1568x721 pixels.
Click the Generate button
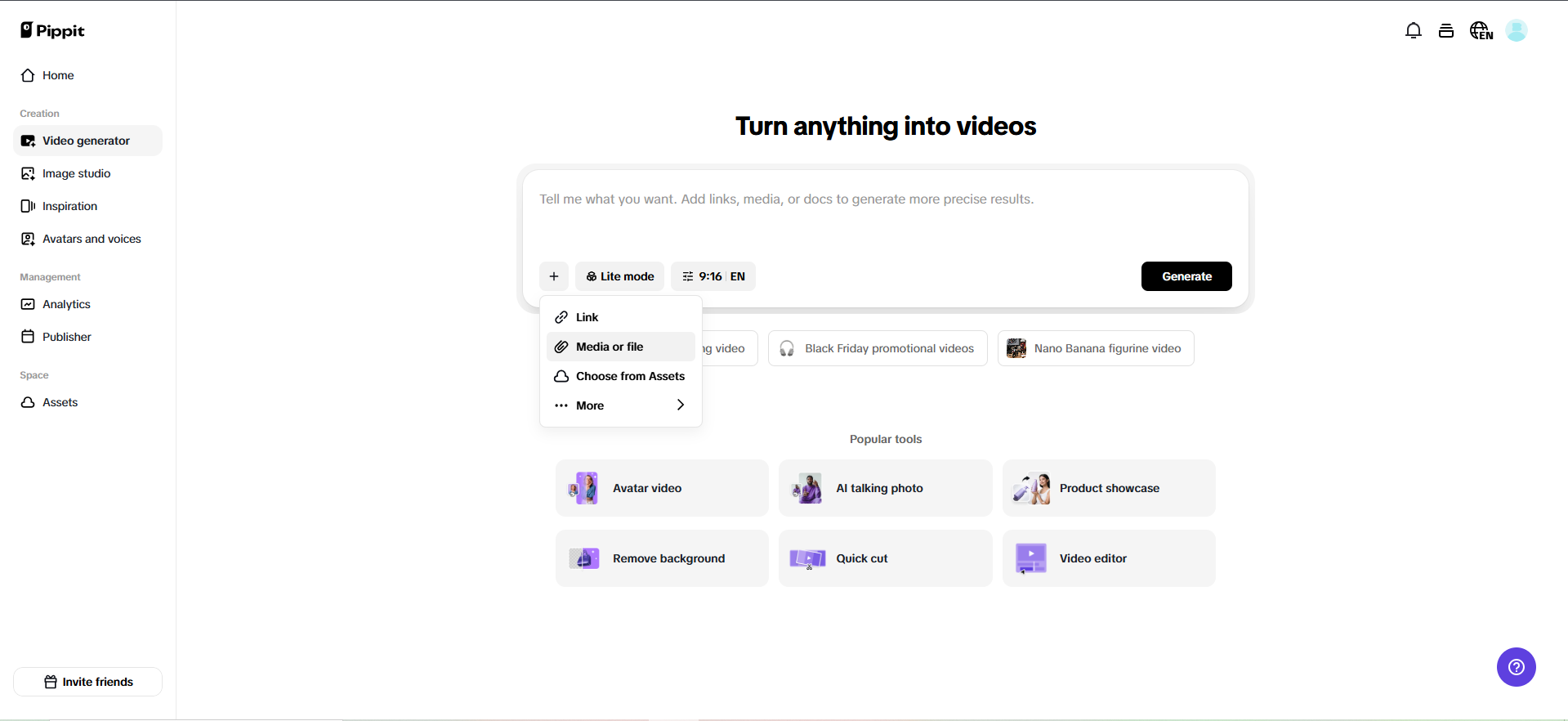(1186, 276)
